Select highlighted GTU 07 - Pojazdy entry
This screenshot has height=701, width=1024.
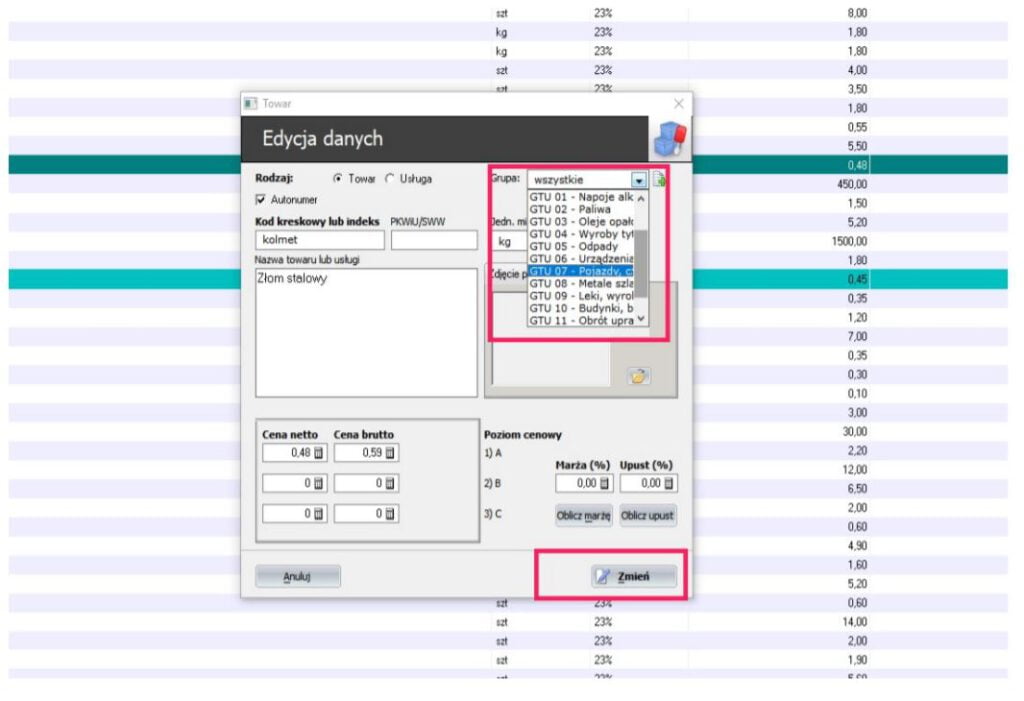580,271
